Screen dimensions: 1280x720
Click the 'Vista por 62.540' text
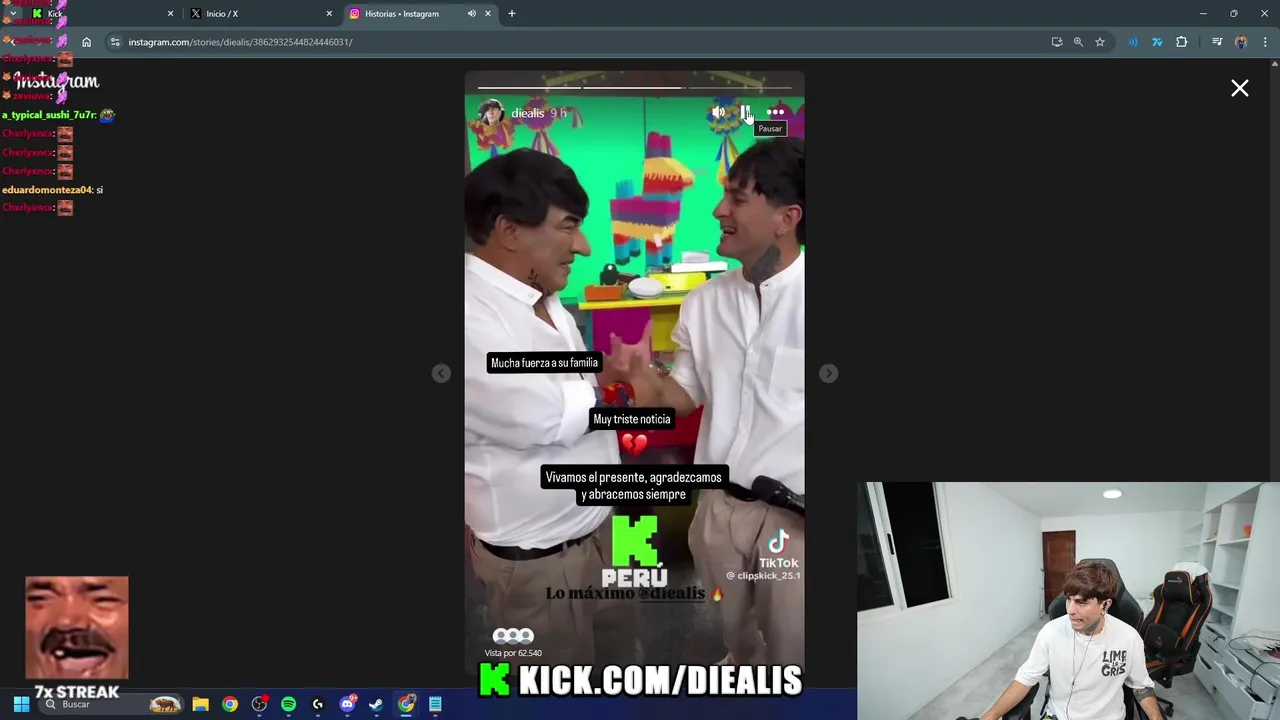click(514, 653)
